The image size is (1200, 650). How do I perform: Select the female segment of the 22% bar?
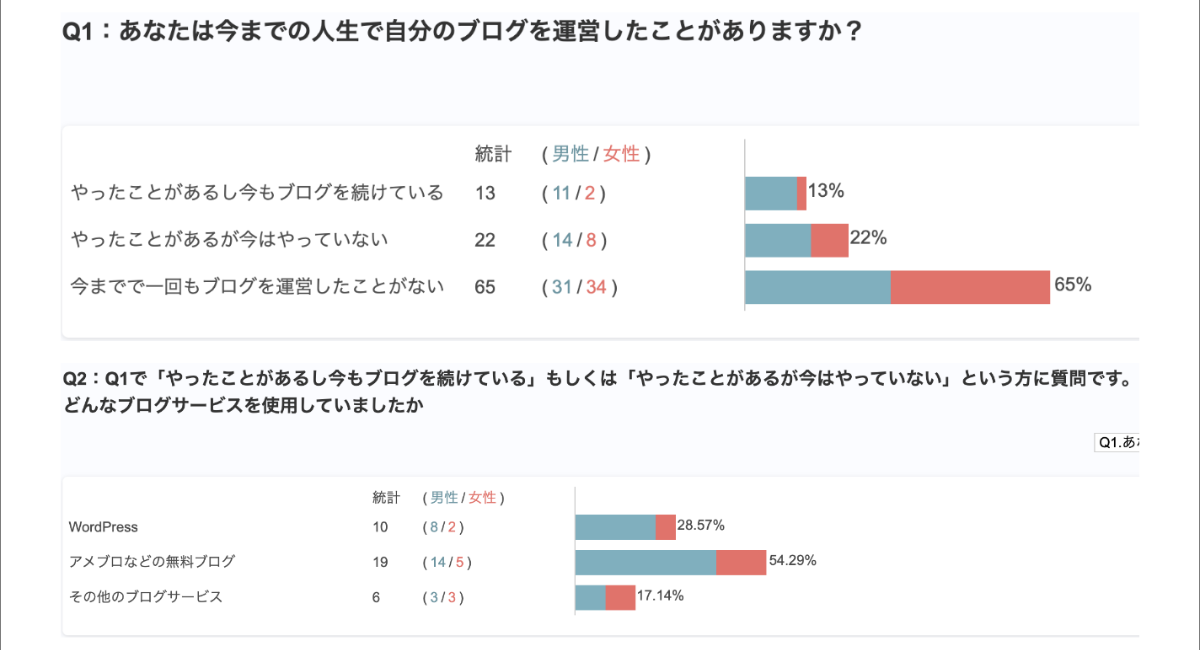pos(829,240)
